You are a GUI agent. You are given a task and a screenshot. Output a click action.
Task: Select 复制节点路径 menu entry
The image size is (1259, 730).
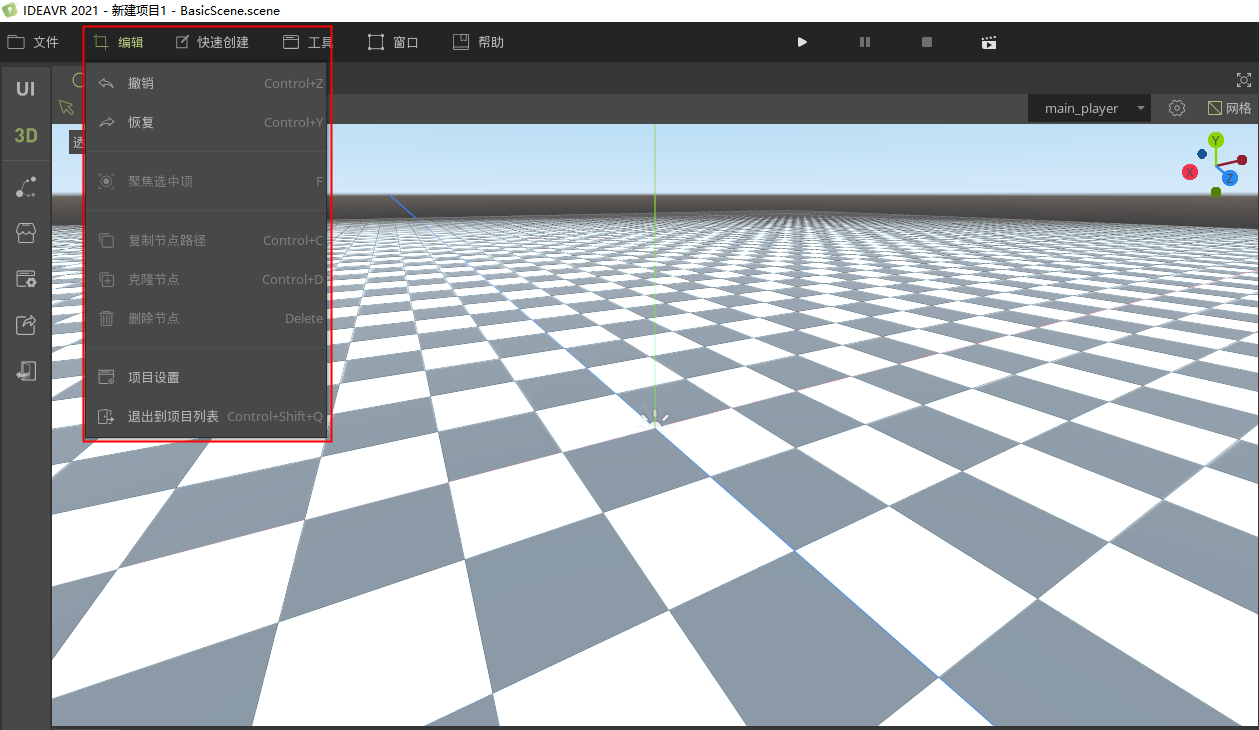pyautogui.click(x=207, y=240)
